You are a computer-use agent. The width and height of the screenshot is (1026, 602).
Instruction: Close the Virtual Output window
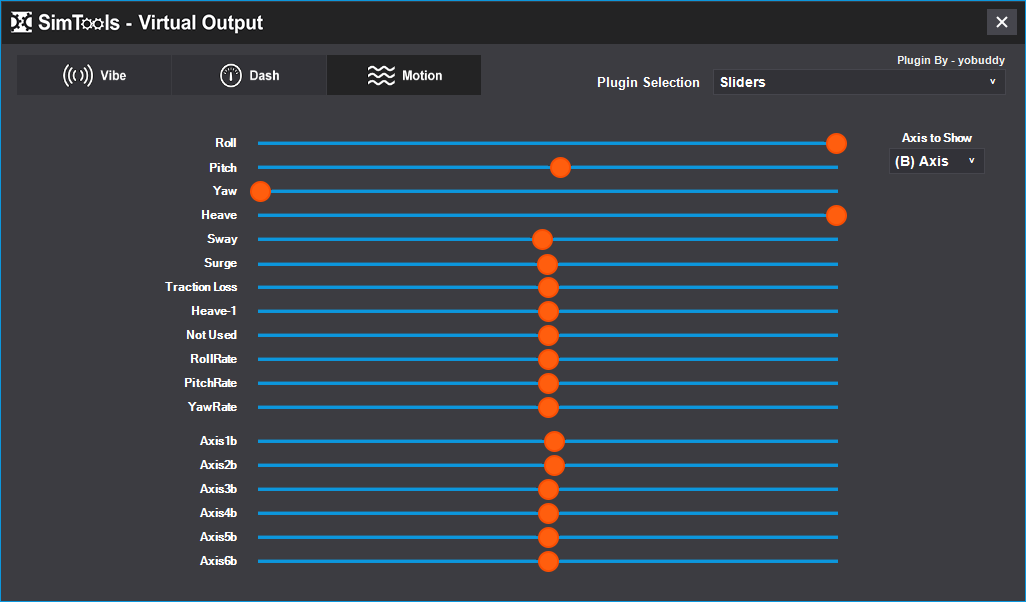pos(1001,22)
